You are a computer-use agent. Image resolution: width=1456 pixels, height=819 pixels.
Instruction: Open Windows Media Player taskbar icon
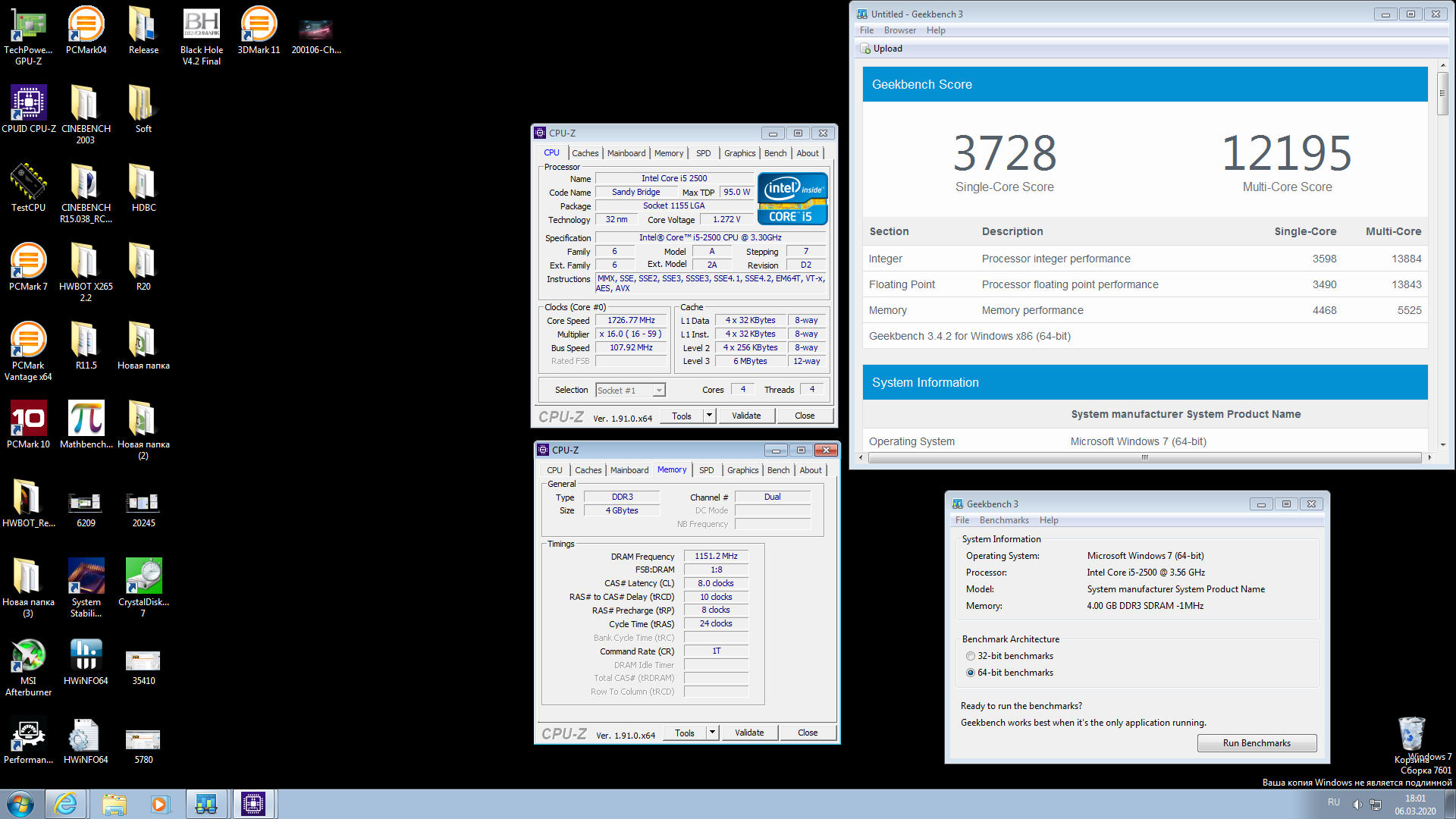[x=159, y=804]
